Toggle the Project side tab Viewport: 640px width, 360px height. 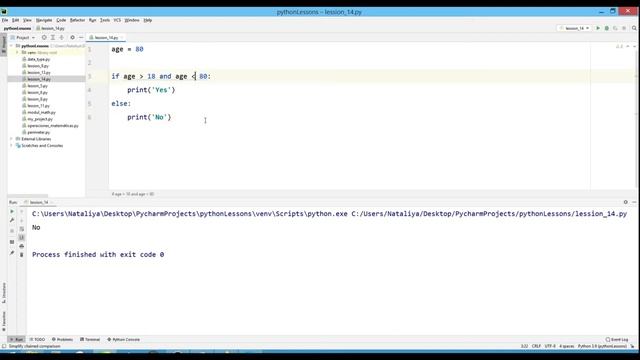[4, 44]
